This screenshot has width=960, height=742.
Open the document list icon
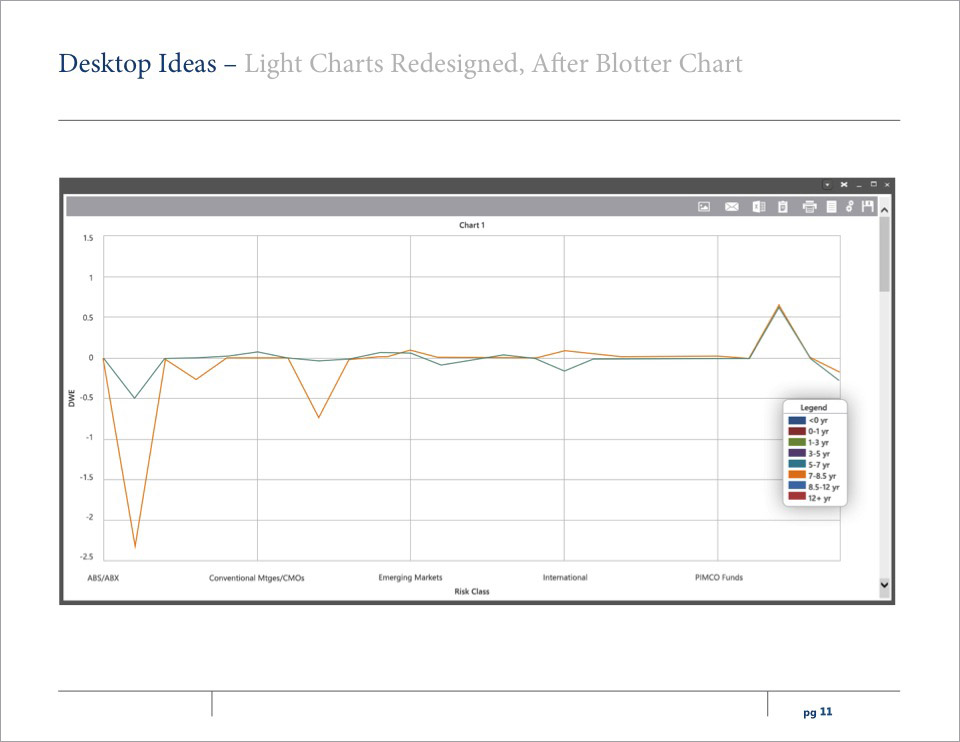tap(830, 207)
